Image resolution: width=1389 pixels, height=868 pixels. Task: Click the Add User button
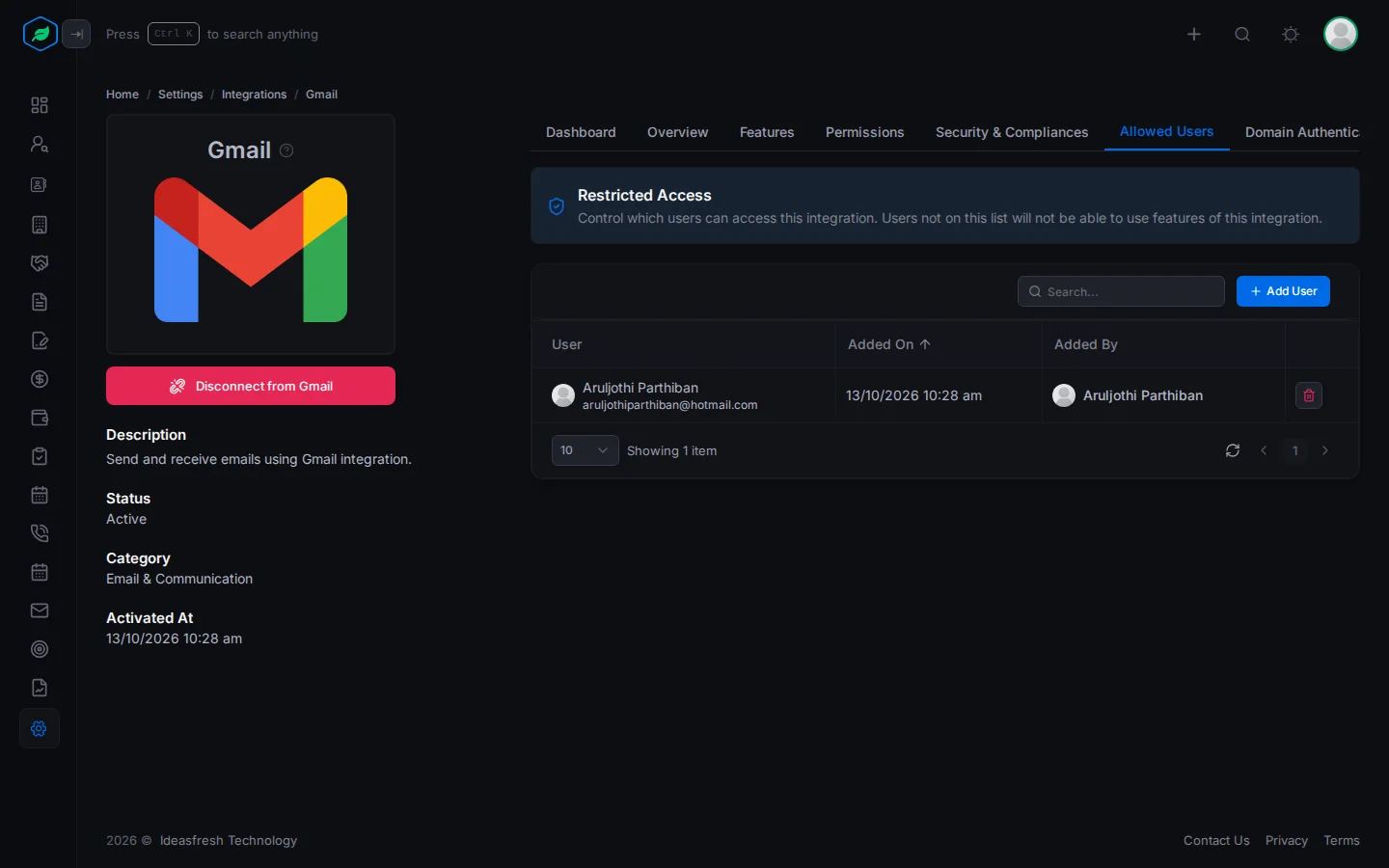pos(1283,291)
